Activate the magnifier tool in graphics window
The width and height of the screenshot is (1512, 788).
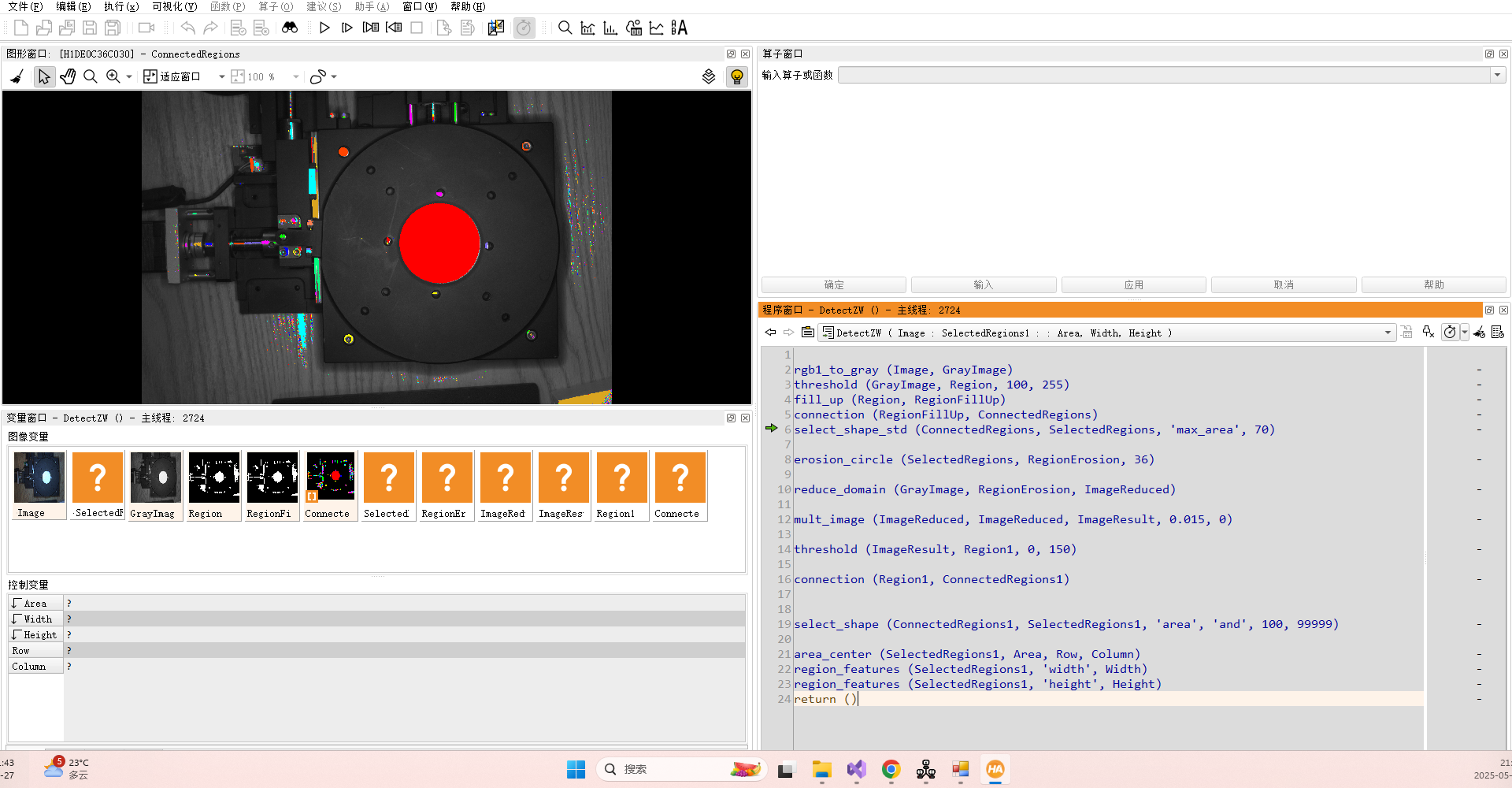coord(91,76)
